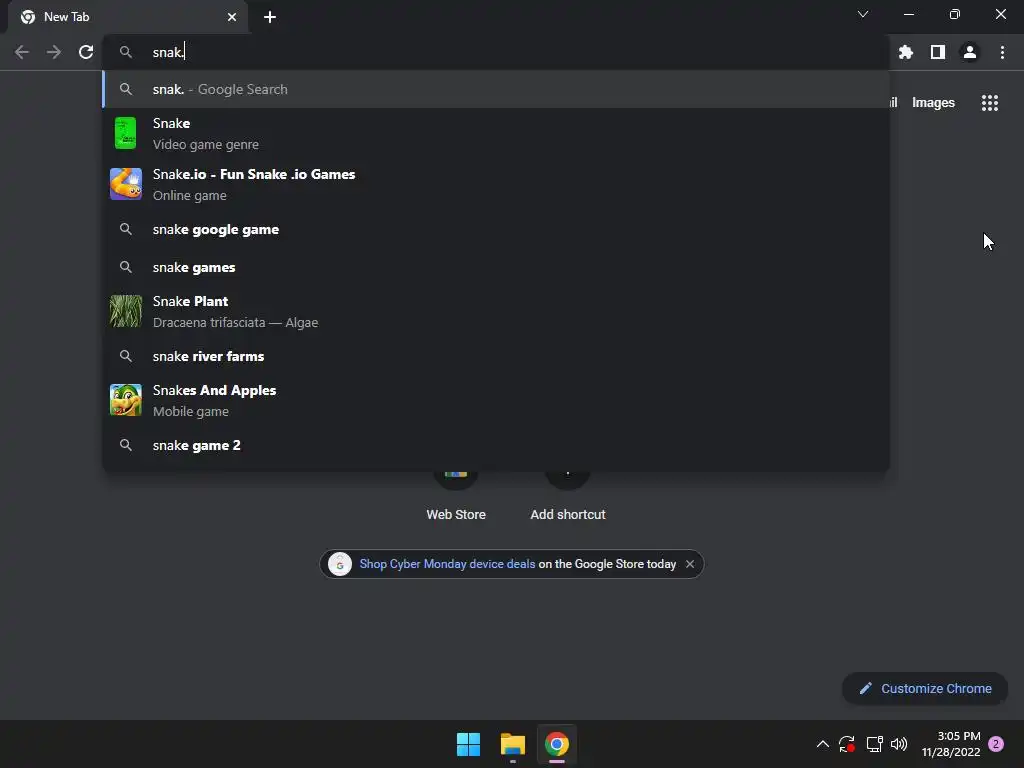Open Chrome three-dot menu
Viewport: 1024px width, 768px height.
tap(1002, 52)
